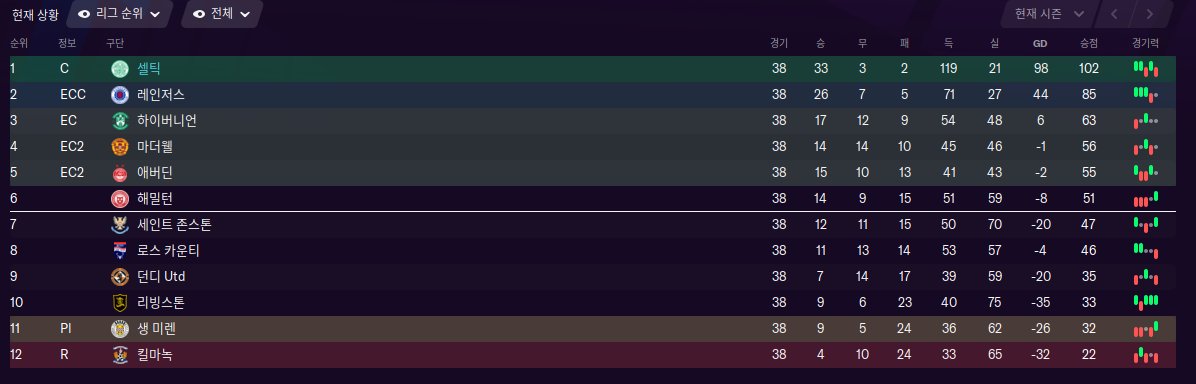Click the Livingston (리빙스톤) club badge
Viewport: 1196px width, 384px height.
tap(121, 302)
